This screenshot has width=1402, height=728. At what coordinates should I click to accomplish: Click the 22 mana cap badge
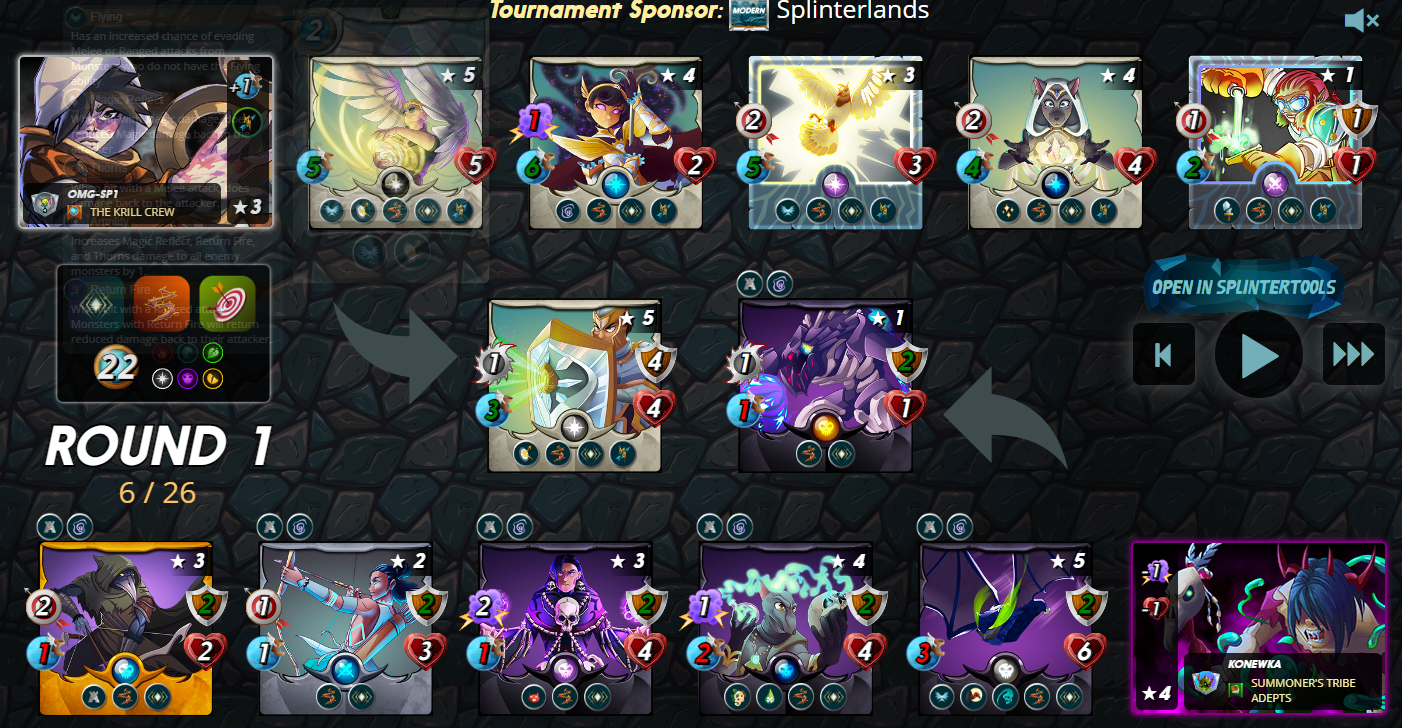[117, 367]
